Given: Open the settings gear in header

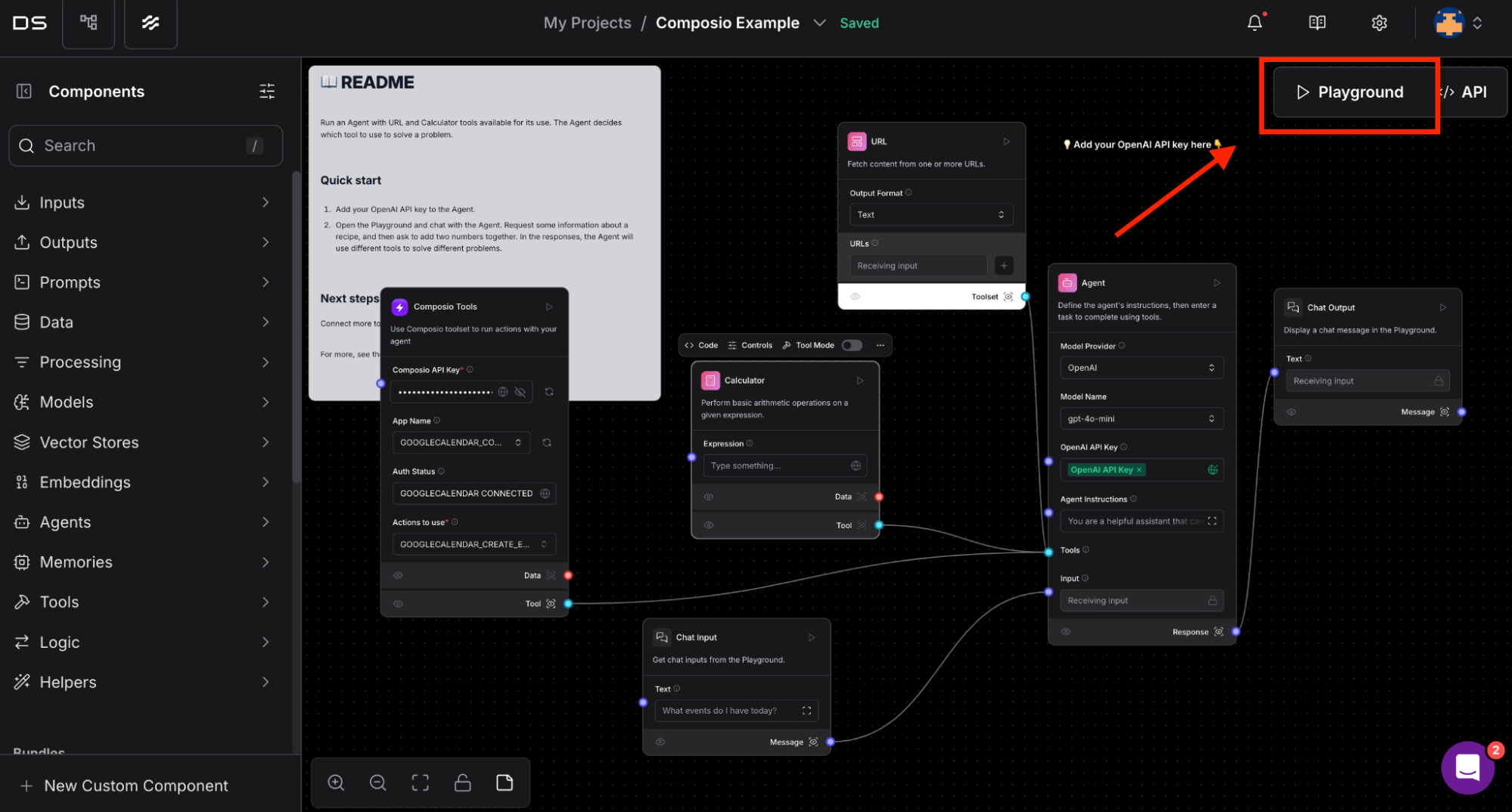Looking at the screenshot, I should click(x=1379, y=23).
